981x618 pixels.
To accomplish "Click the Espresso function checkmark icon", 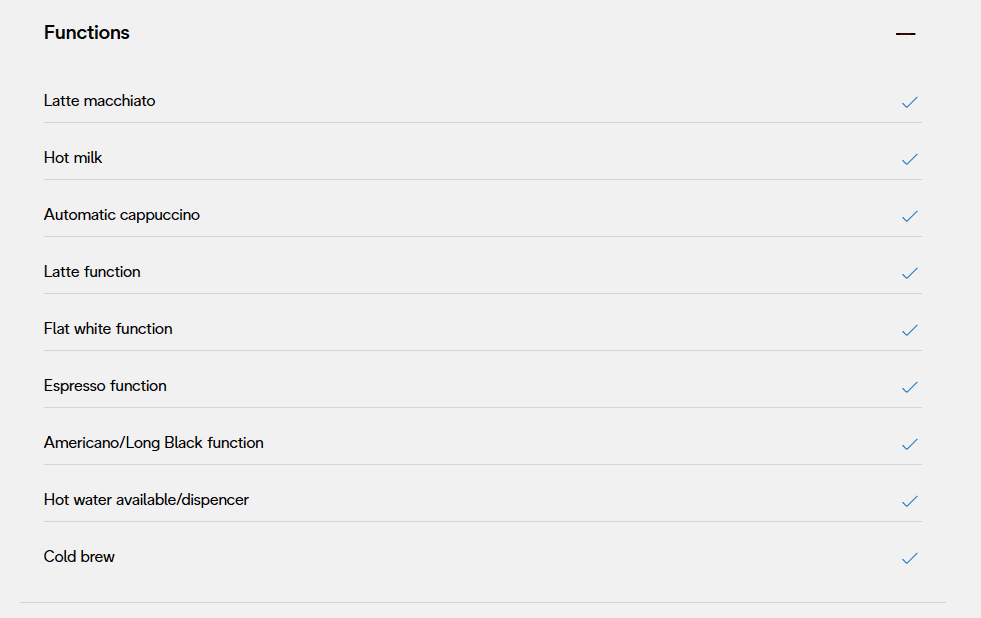I will [909, 387].
